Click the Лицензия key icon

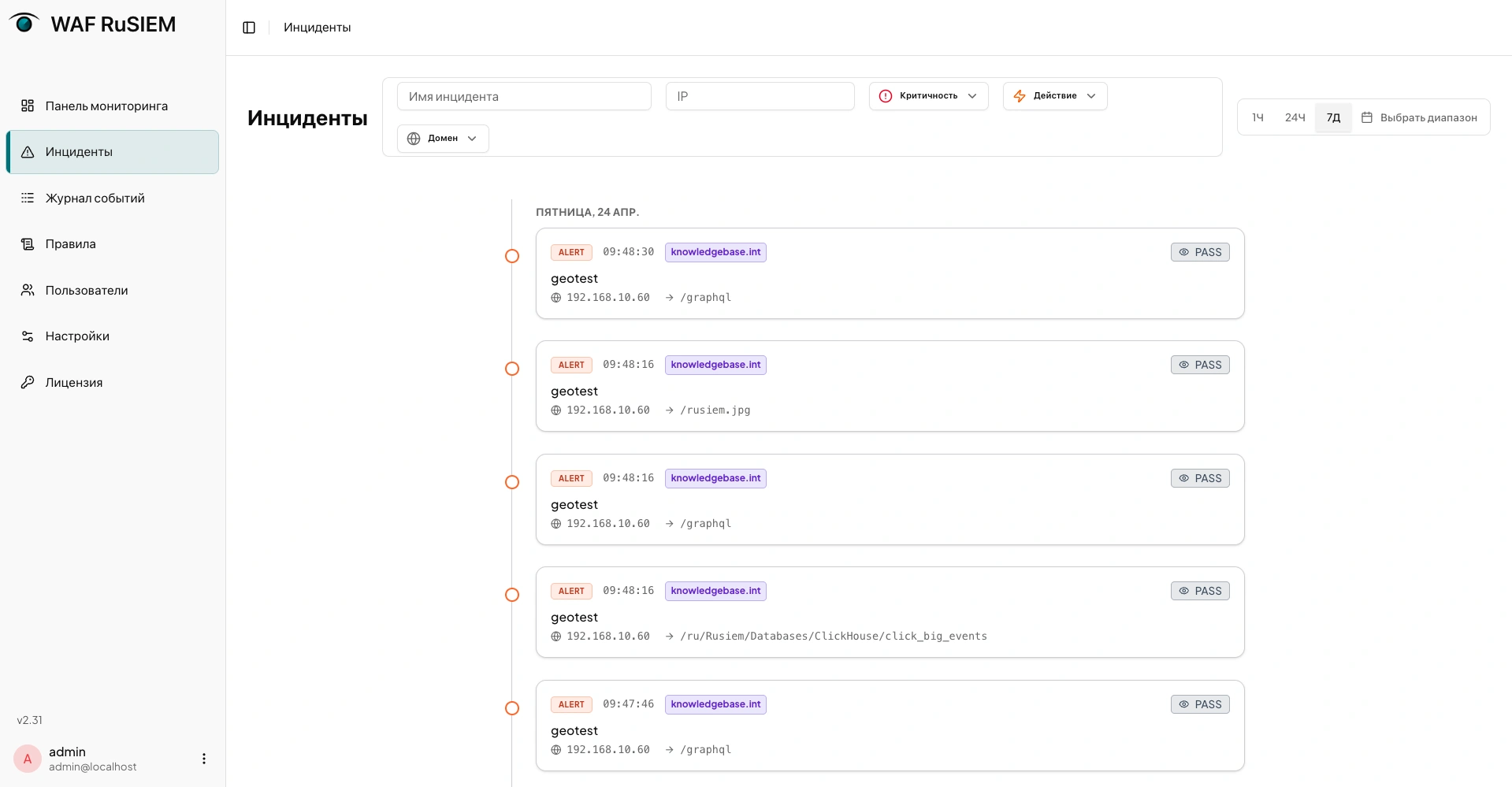28,382
